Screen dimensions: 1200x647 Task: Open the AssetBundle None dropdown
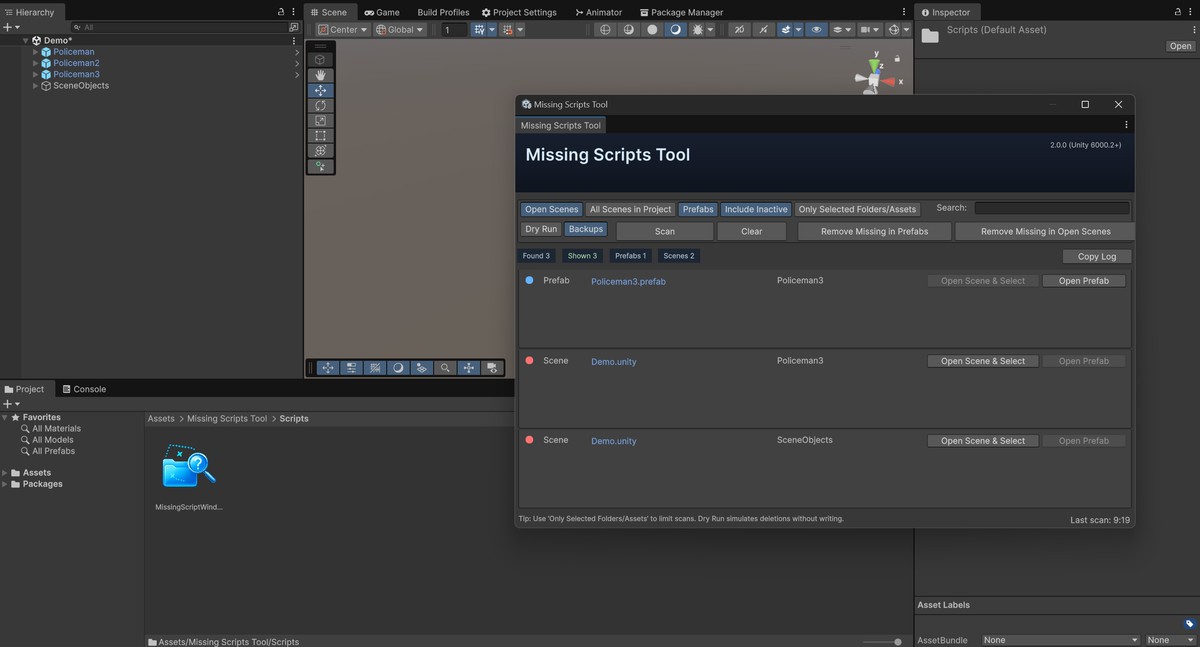click(x=1060, y=640)
